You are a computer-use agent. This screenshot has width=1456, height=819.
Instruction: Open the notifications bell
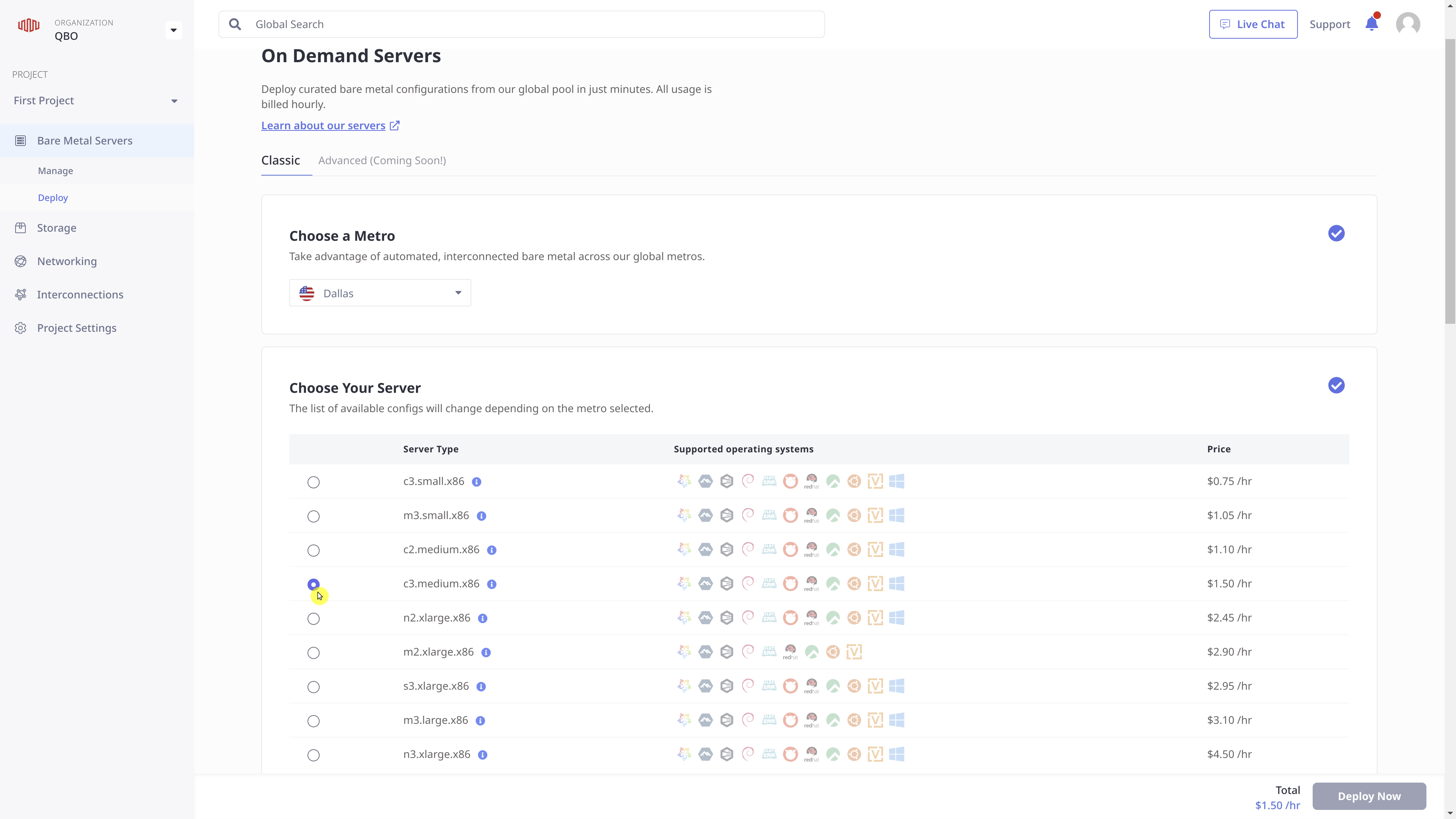coord(1372,24)
